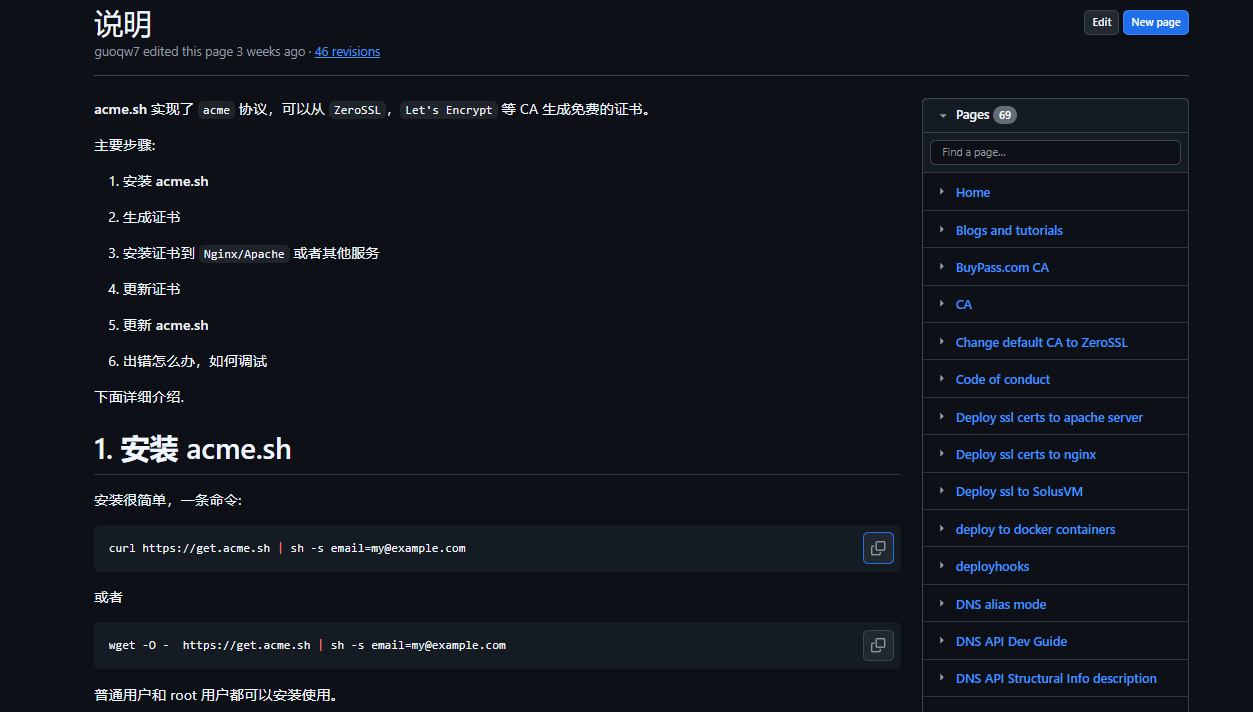1253x712 pixels.
Task: Expand Change default CA to ZeroSSL entry
Action: point(942,342)
